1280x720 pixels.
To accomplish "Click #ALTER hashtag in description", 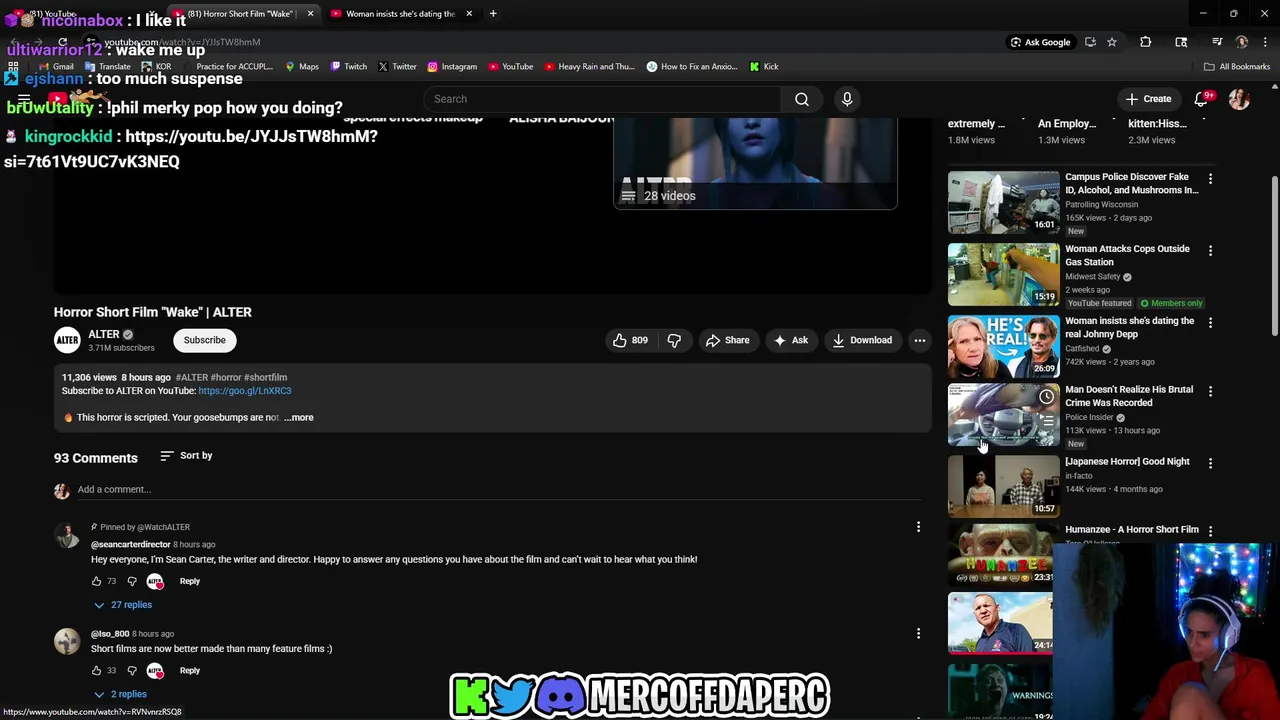I will [192, 378].
